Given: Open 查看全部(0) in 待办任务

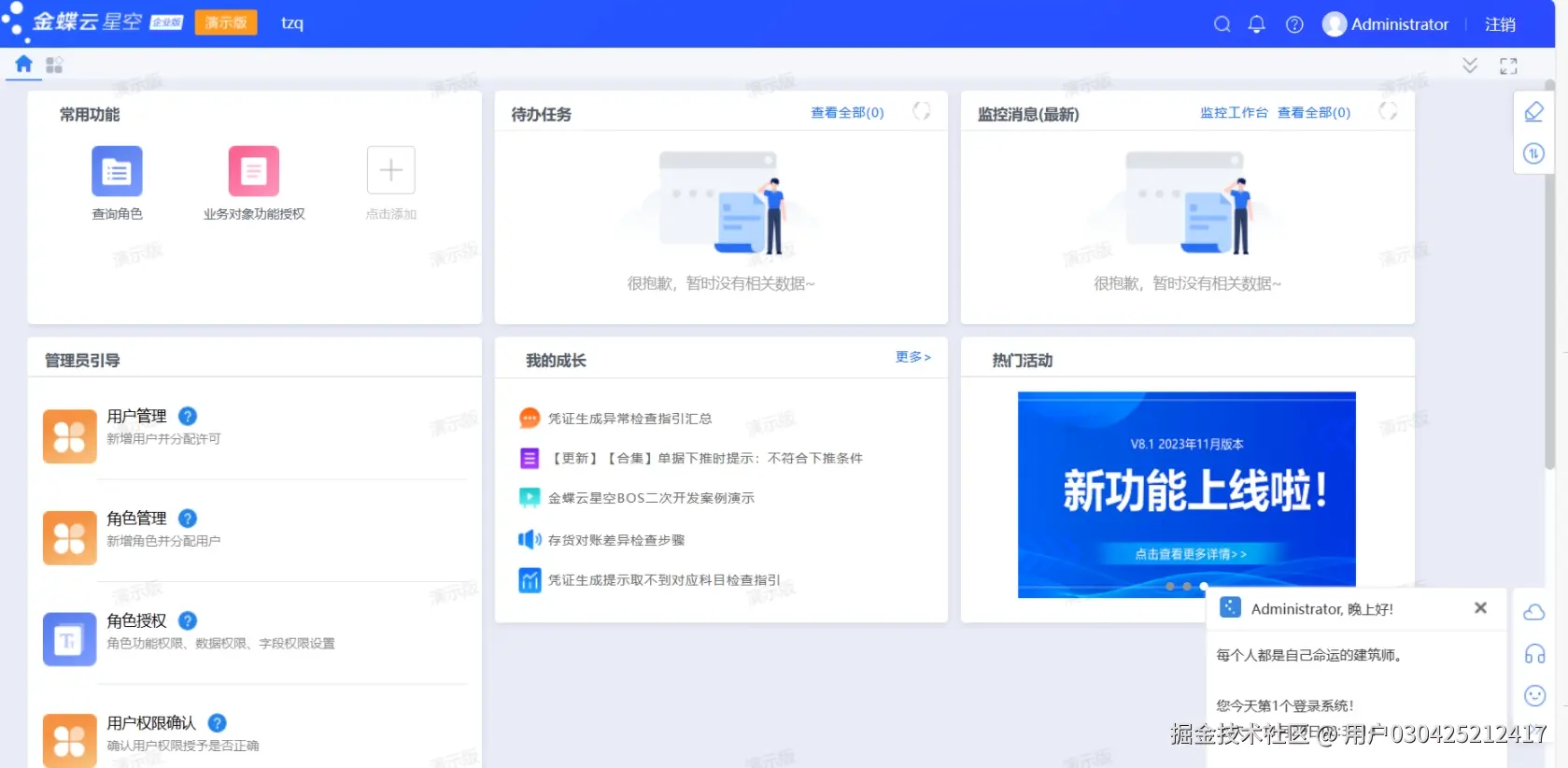Looking at the screenshot, I should (x=847, y=112).
